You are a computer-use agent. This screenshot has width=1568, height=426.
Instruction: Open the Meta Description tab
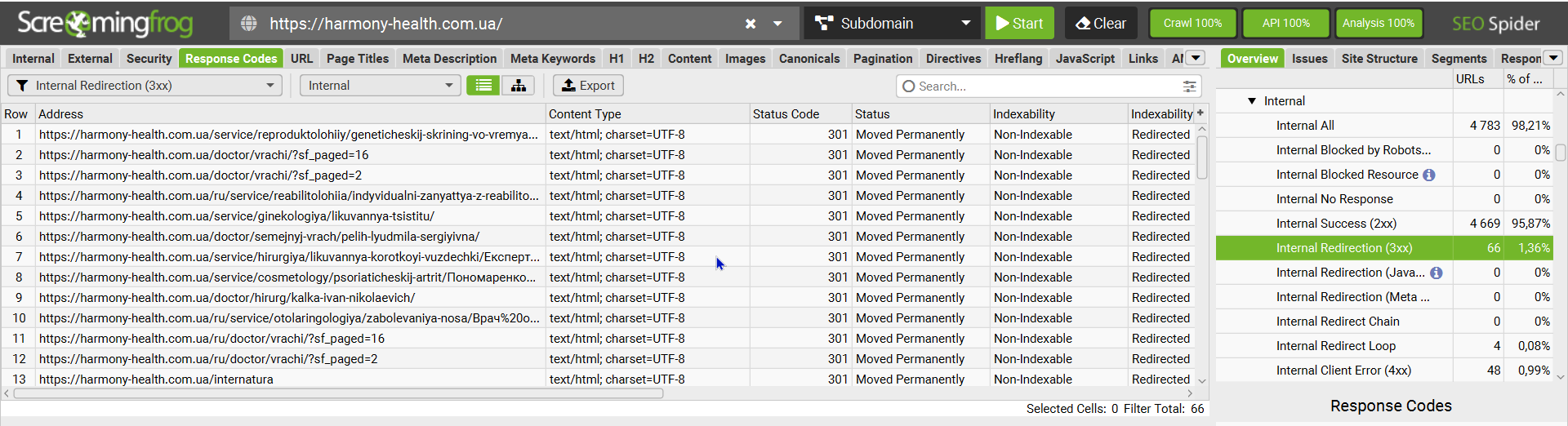coord(449,59)
